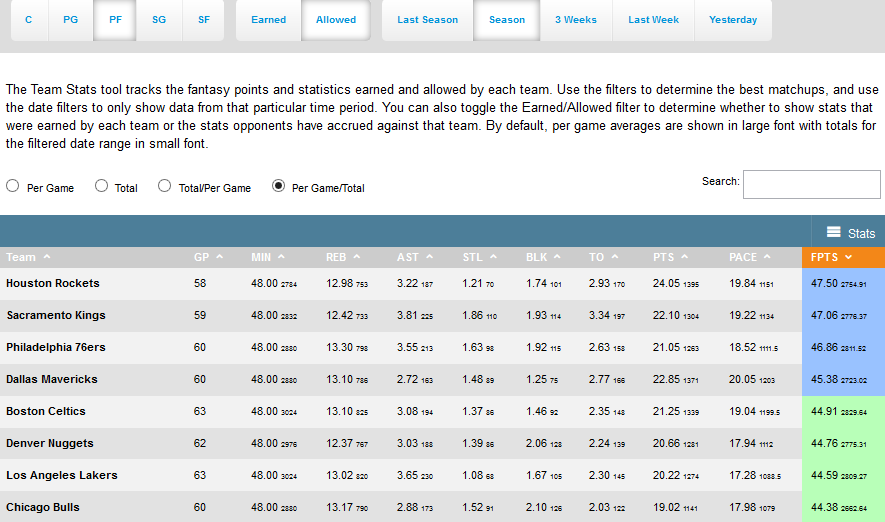This screenshot has height=522, width=885.
Task: Click Dallas Mavericks FPTS value 45.38
Action: [x=824, y=379]
